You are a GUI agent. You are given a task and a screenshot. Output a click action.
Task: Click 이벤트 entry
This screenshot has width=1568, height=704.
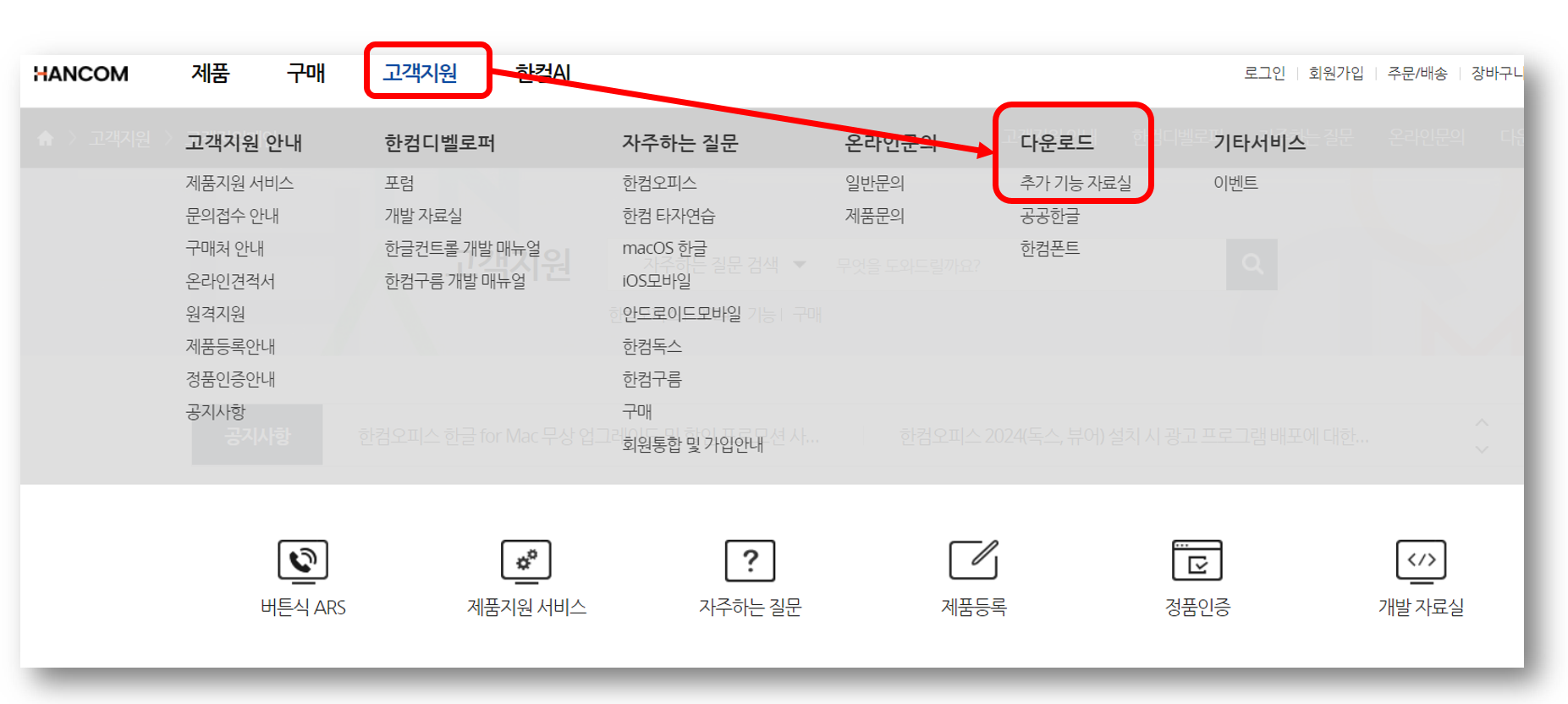(x=1235, y=183)
